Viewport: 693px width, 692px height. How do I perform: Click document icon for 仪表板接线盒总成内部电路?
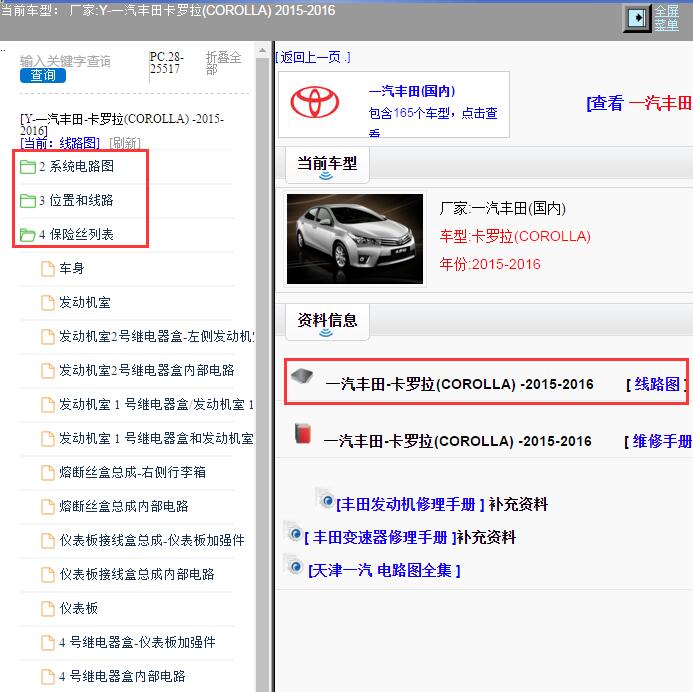48,574
